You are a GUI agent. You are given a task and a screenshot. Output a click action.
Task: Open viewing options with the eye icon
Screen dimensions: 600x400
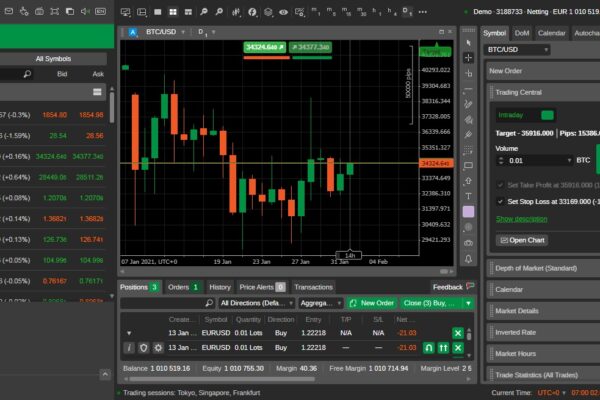click(283, 12)
